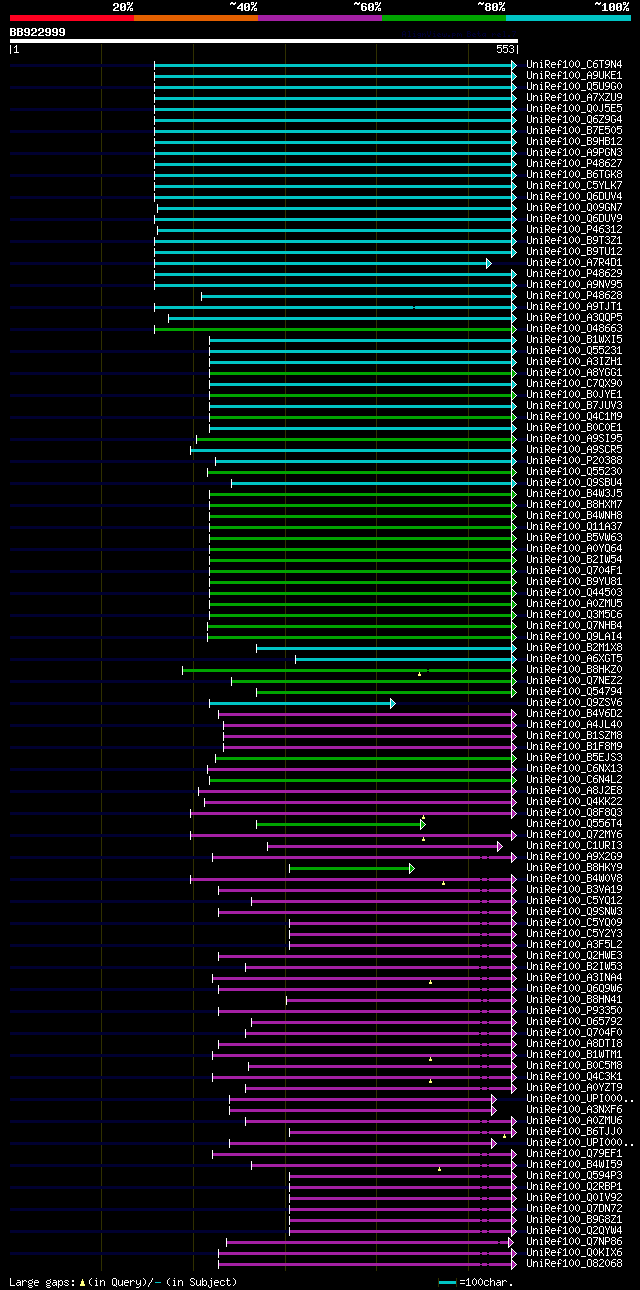The height and width of the screenshot is (1290, 640).
Task: Open hit UniRef100_Q79EF1
Action: 574,1153
